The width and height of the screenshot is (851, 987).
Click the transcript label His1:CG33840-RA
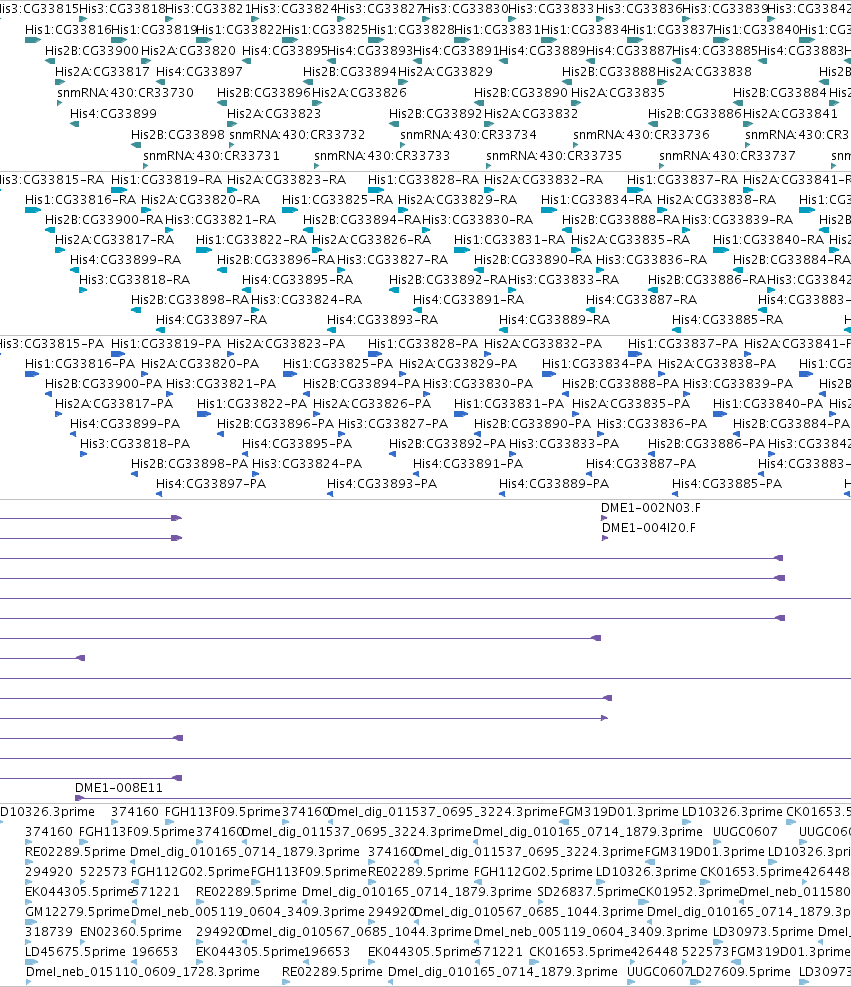[x=769, y=240]
